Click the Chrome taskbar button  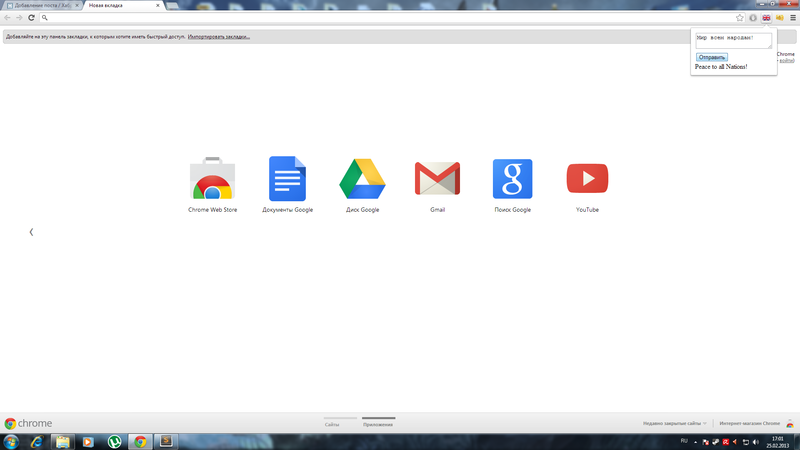140,442
